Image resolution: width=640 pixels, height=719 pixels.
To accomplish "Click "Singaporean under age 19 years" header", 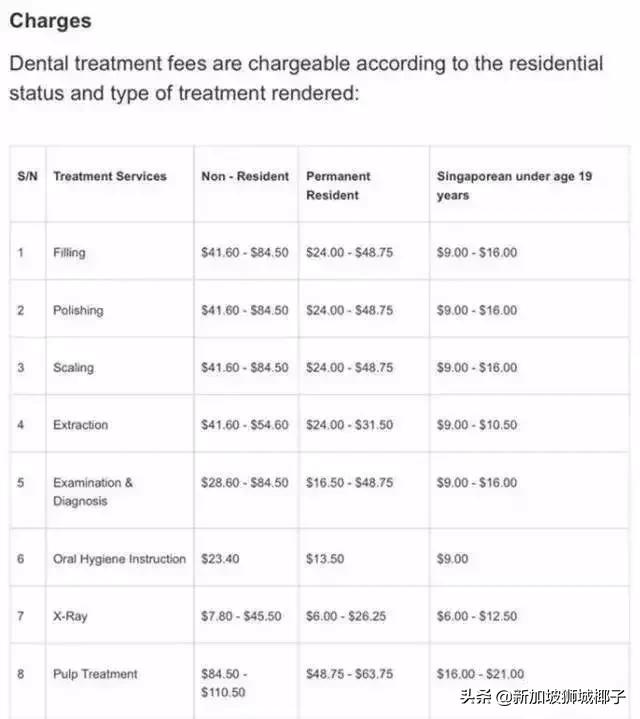I will 514,185.
